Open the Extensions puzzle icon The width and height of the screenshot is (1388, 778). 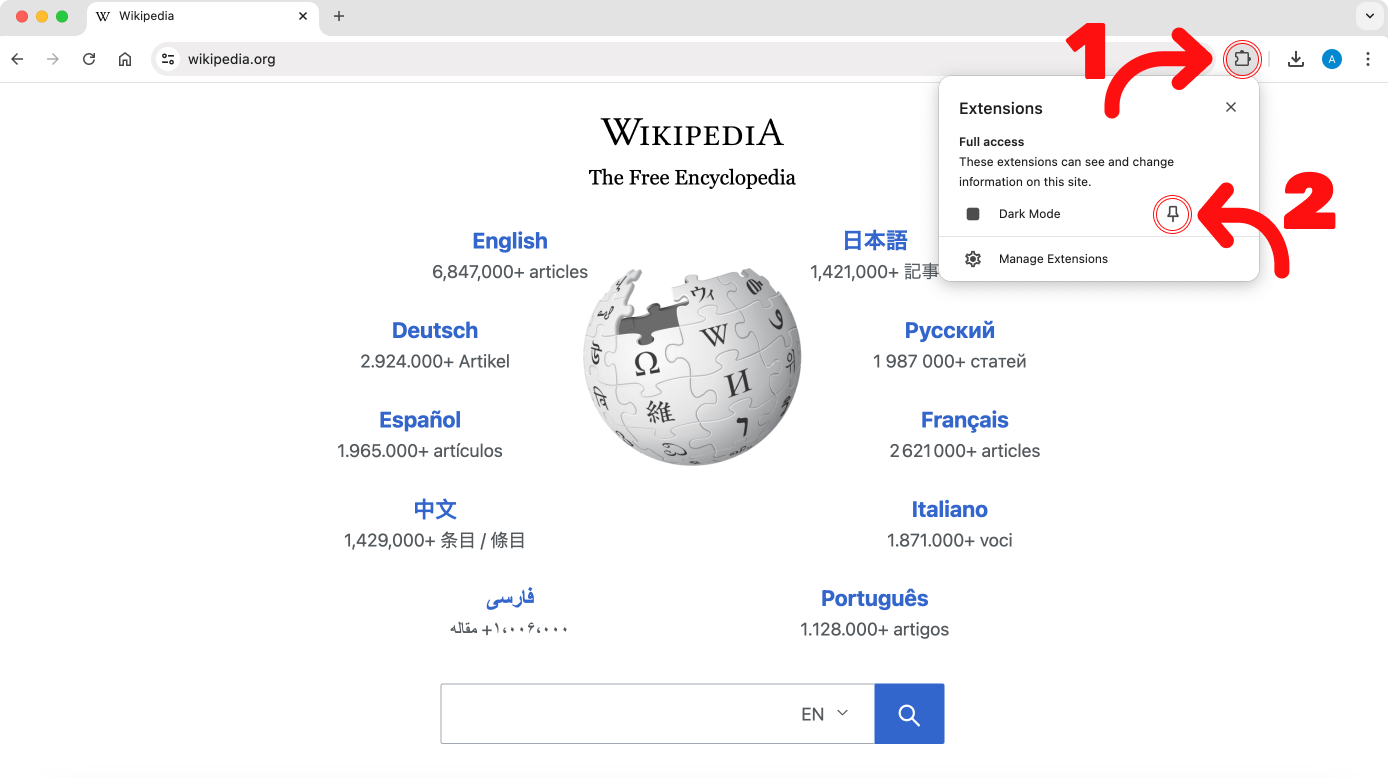tap(1242, 59)
